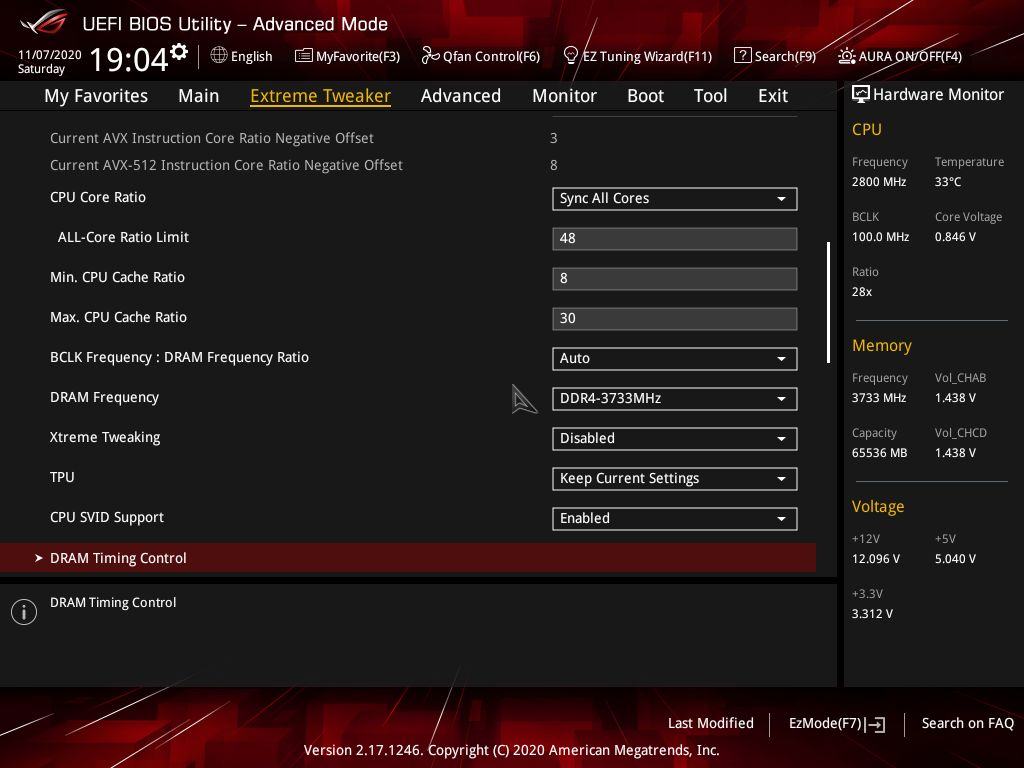Click the DRAM Timing Control arrow marker
The width and height of the screenshot is (1024, 768).
pyautogui.click(x=39, y=558)
